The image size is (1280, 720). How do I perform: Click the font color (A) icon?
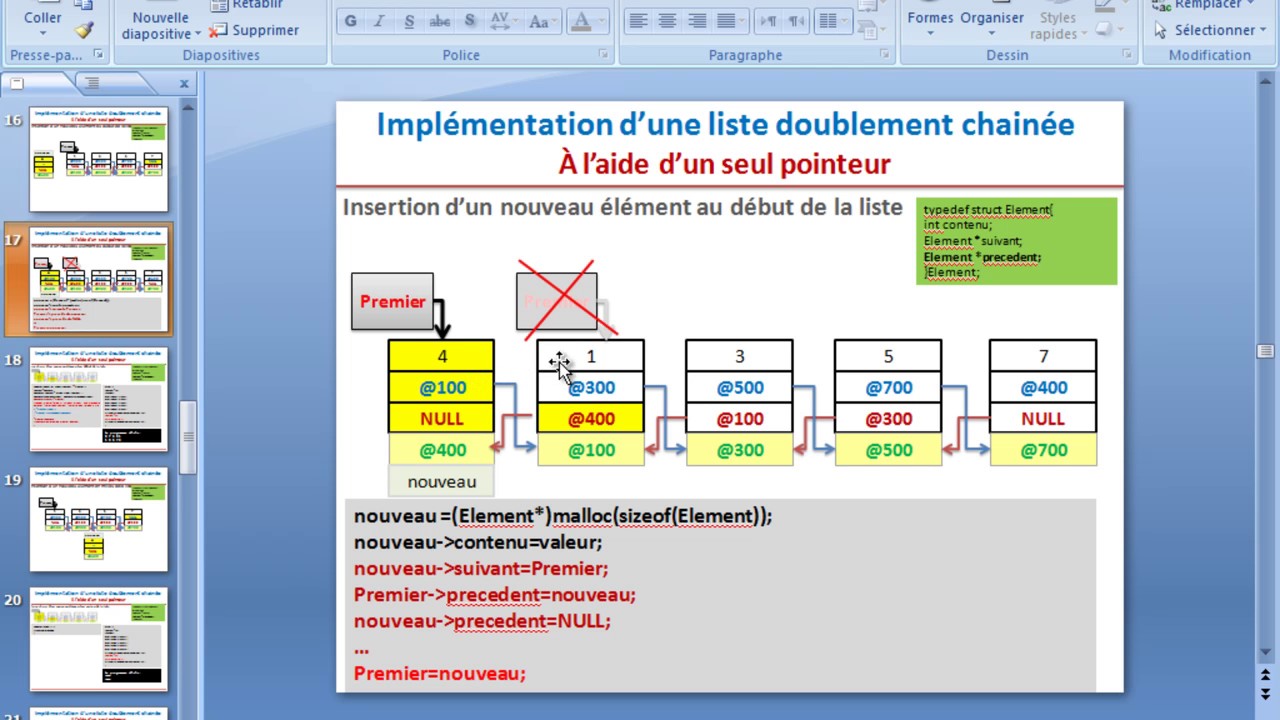tap(583, 21)
